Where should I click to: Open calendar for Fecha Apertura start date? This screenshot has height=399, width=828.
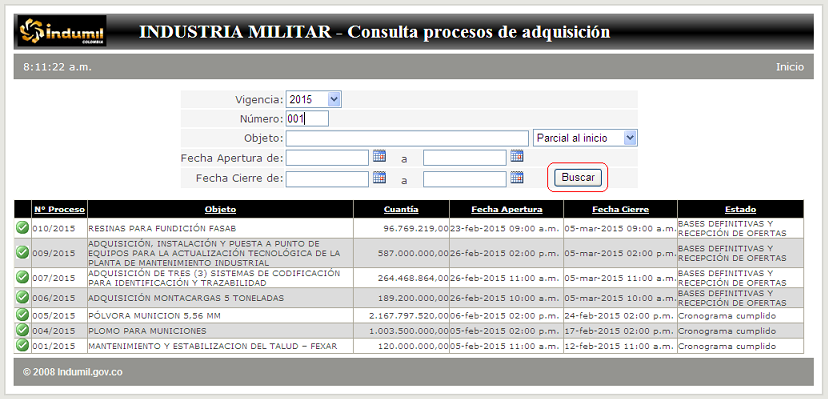click(380, 156)
